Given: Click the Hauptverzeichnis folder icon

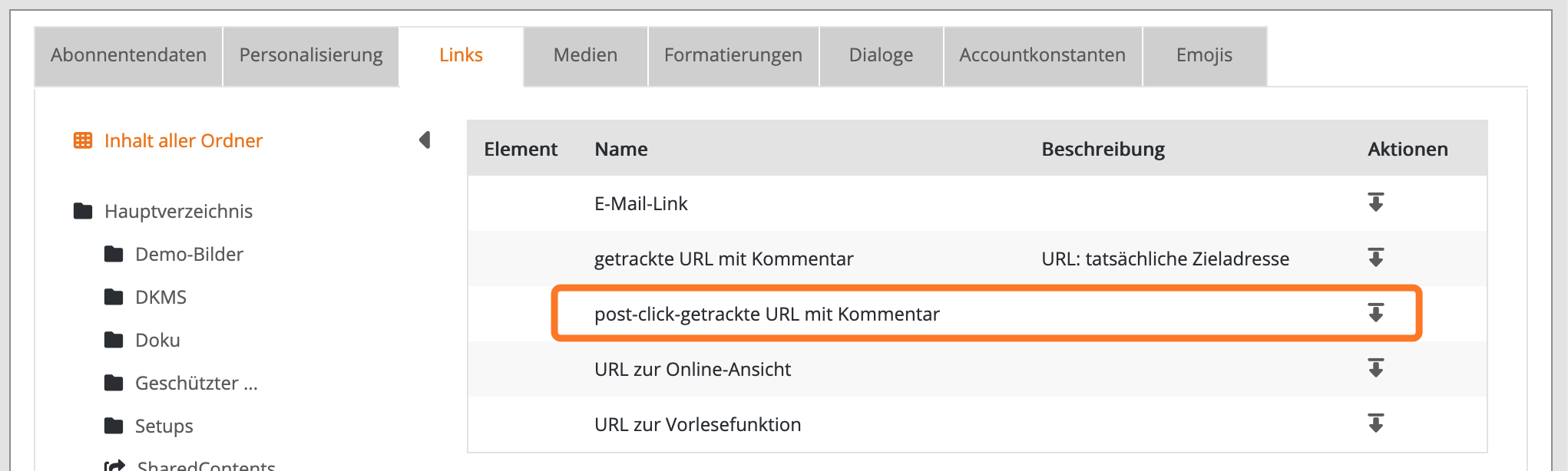Looking at the screenshot, I should click(x=83, y=211).
